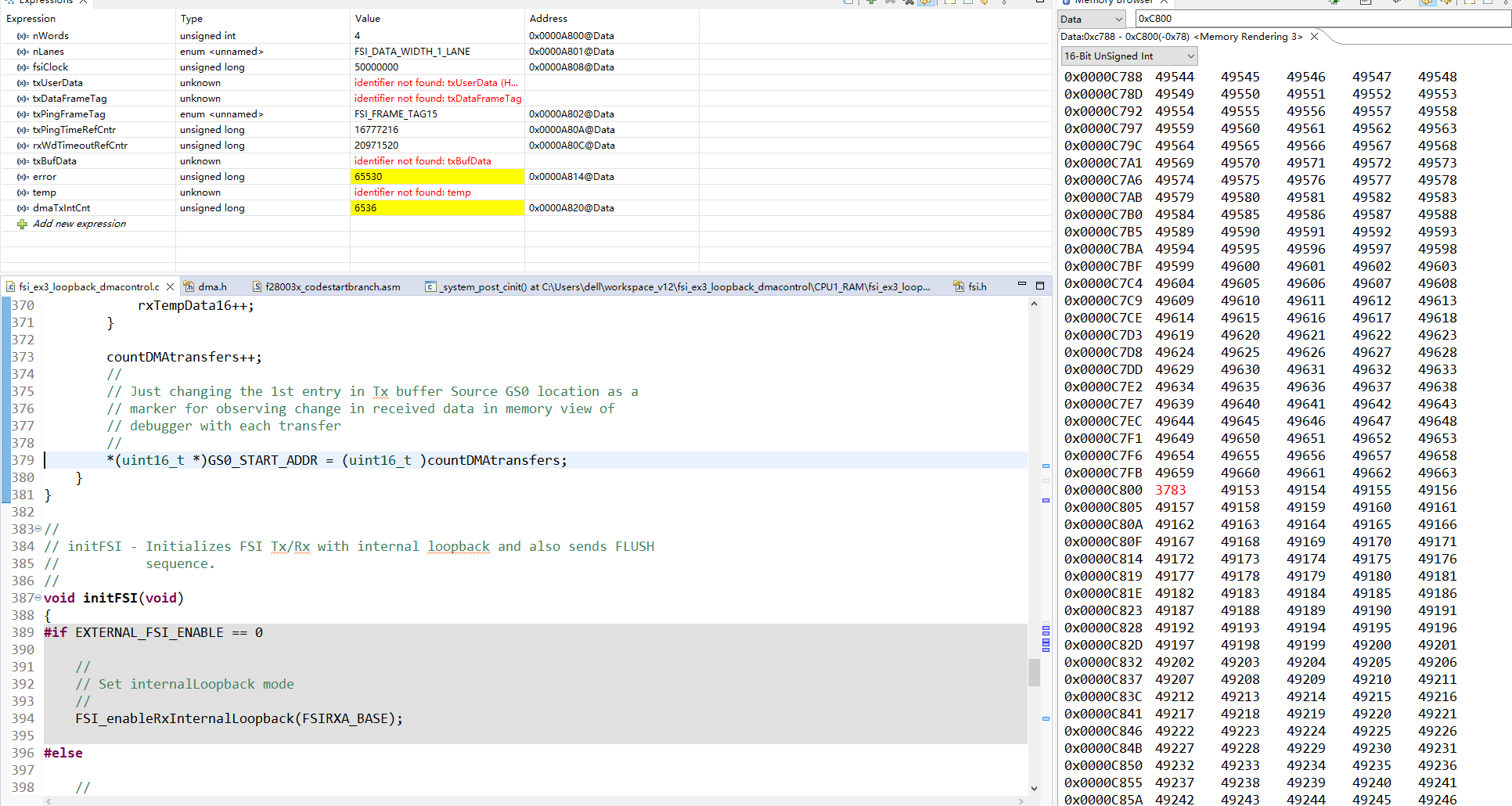Click the Type column header
This screenshot has width=1512, height=806.
click(192, 19)
